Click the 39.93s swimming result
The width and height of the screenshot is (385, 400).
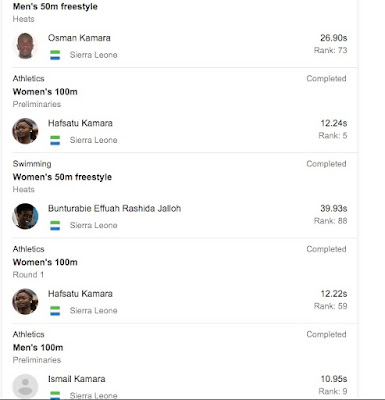[x=334, y=208]
